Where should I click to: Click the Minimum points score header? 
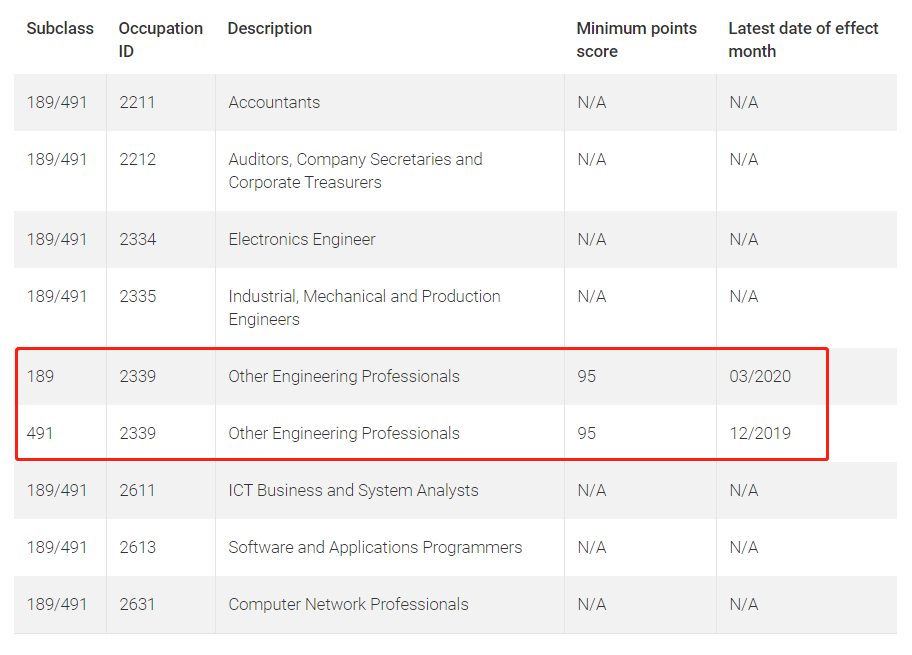coord(636,40)
